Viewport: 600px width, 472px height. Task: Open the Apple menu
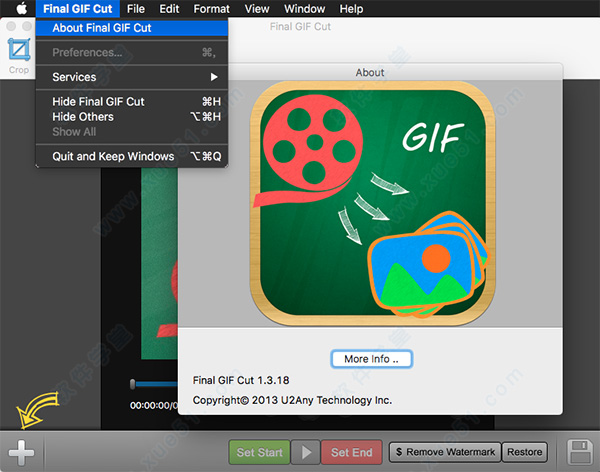(21, 8)
